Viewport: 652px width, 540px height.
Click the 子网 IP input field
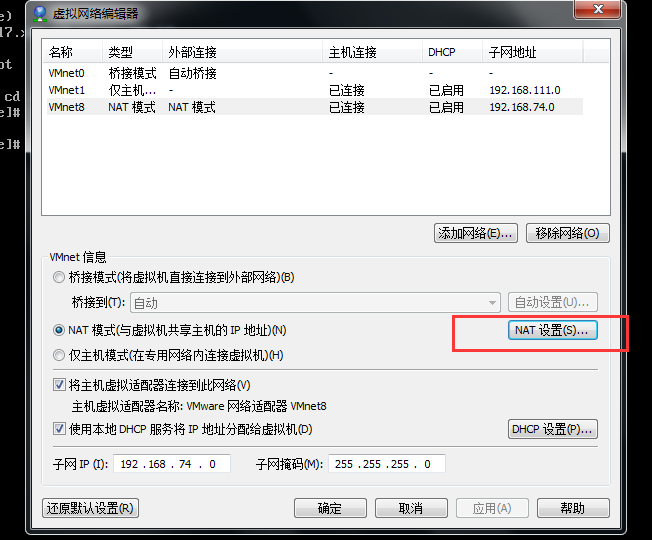click(172, 464)
